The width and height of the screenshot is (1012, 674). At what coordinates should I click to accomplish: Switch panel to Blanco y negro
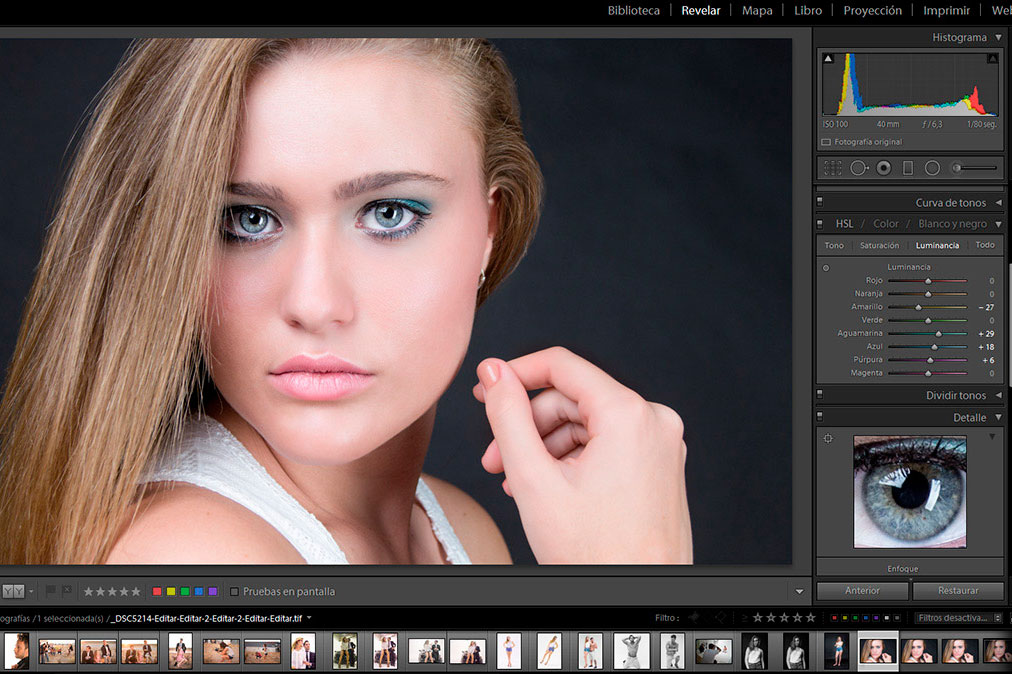[x=953, y=223]
